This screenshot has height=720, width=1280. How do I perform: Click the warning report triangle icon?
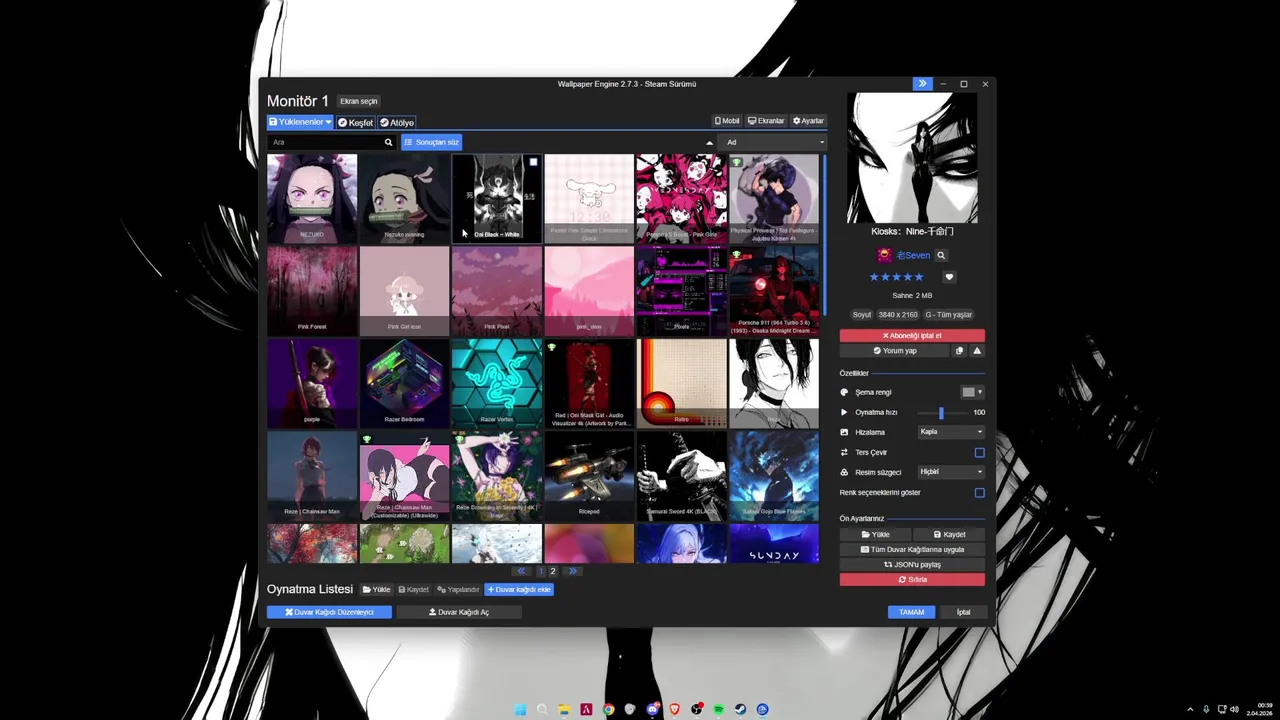[977, 351]
